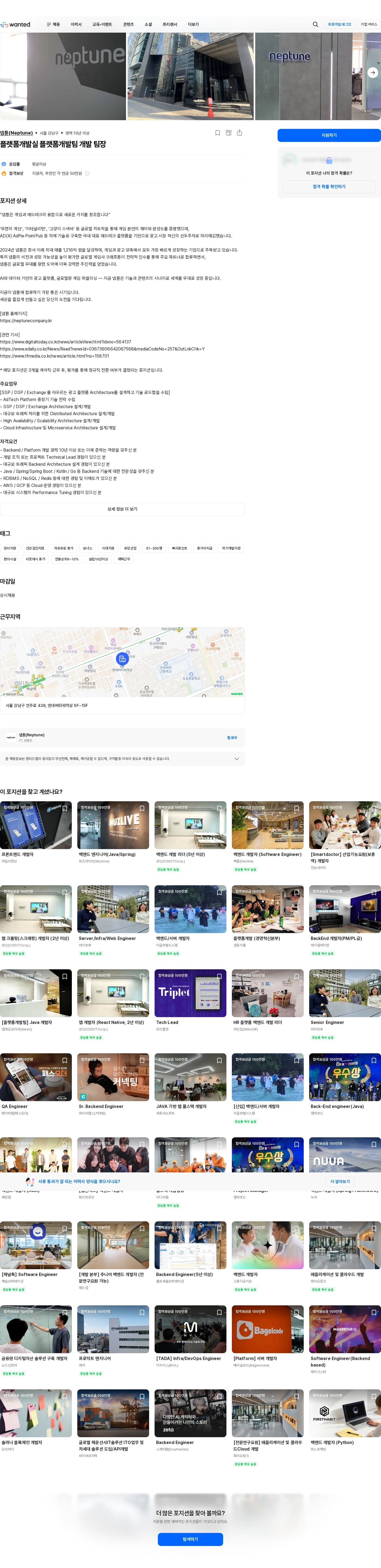This screenshot has height=1568, width=381.
Task: Bookmark the Back-End engineer(Java) card
Action: [374, 1061]
